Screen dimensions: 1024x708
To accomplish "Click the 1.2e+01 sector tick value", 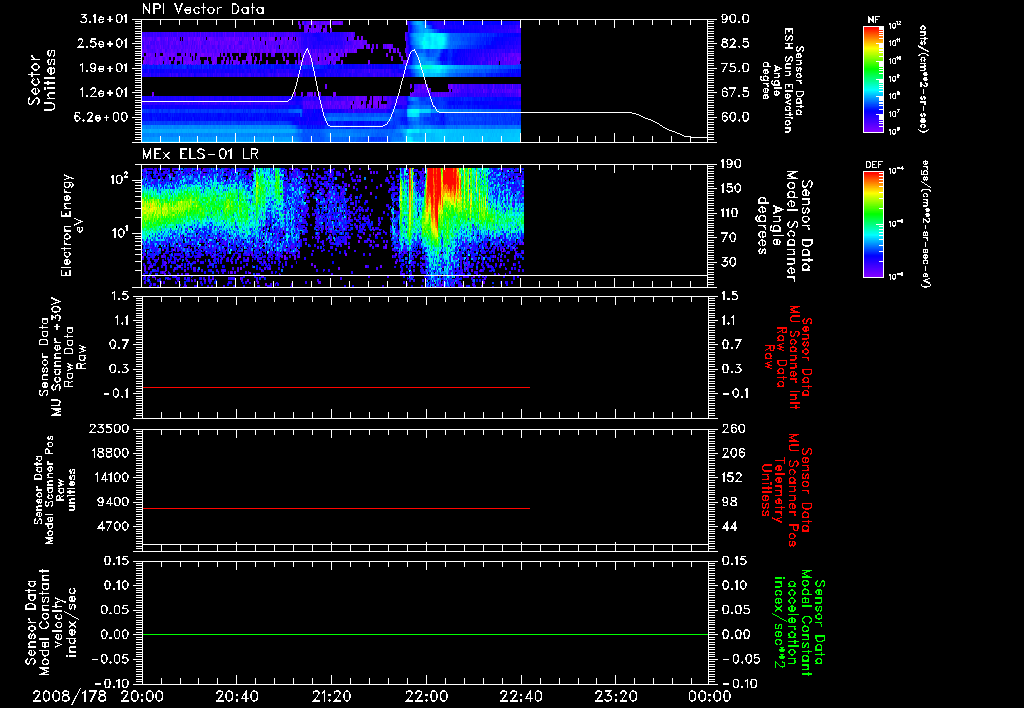I will point(103,93).
